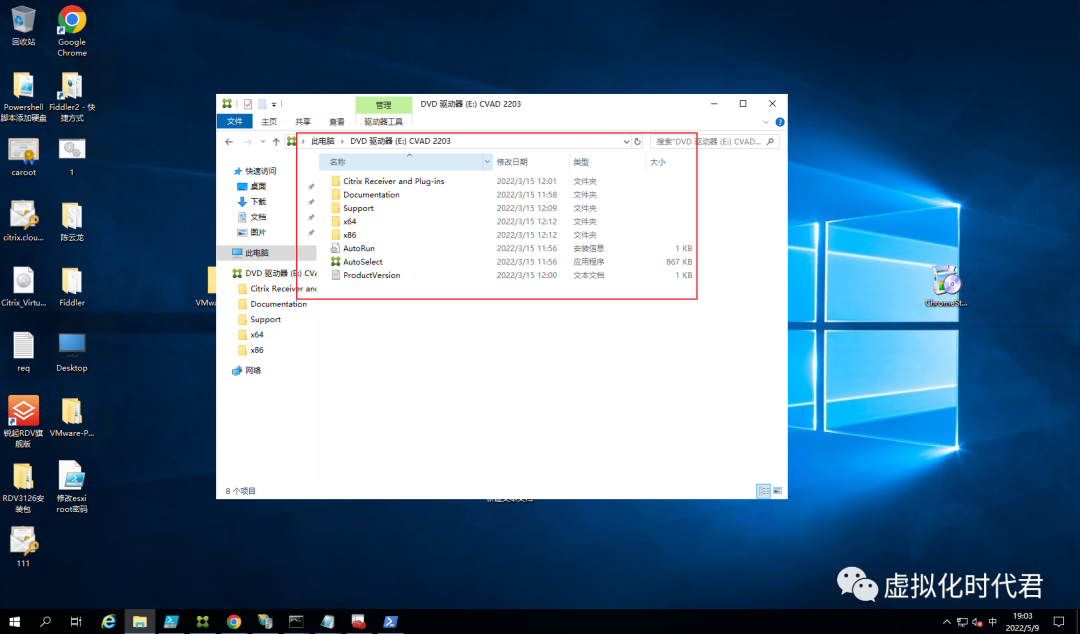Open the red toolbox taskbar icon
1080x634 pixels.
coord(358,622)
